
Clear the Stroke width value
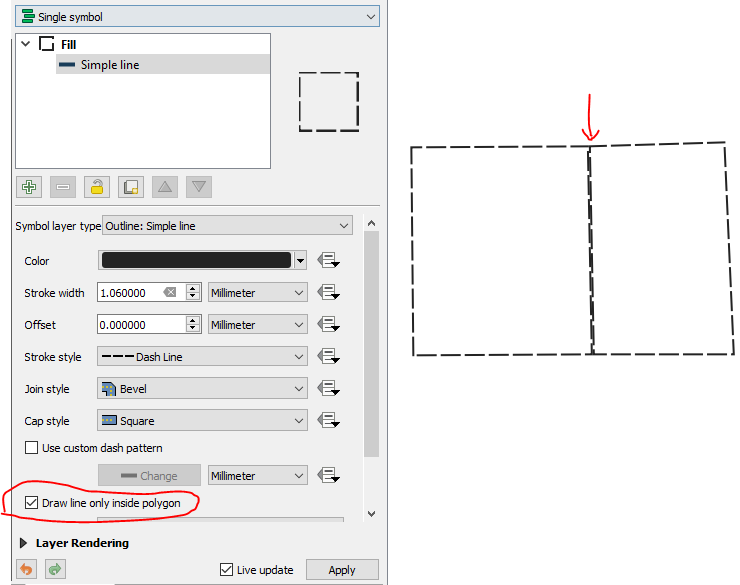pyautogui.click(x=170, y=292)
